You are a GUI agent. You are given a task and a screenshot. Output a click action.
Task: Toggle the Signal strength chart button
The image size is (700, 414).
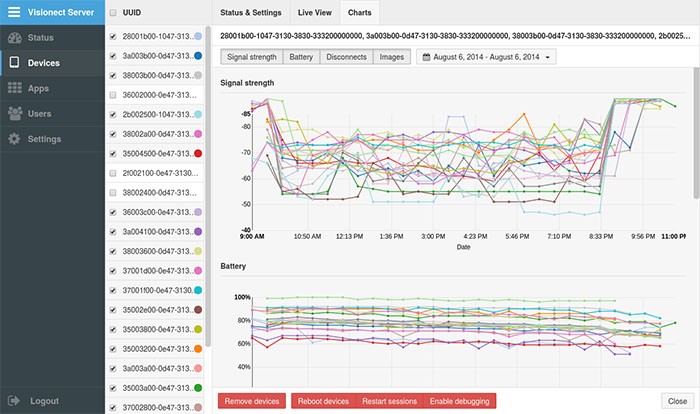[251, 57]
